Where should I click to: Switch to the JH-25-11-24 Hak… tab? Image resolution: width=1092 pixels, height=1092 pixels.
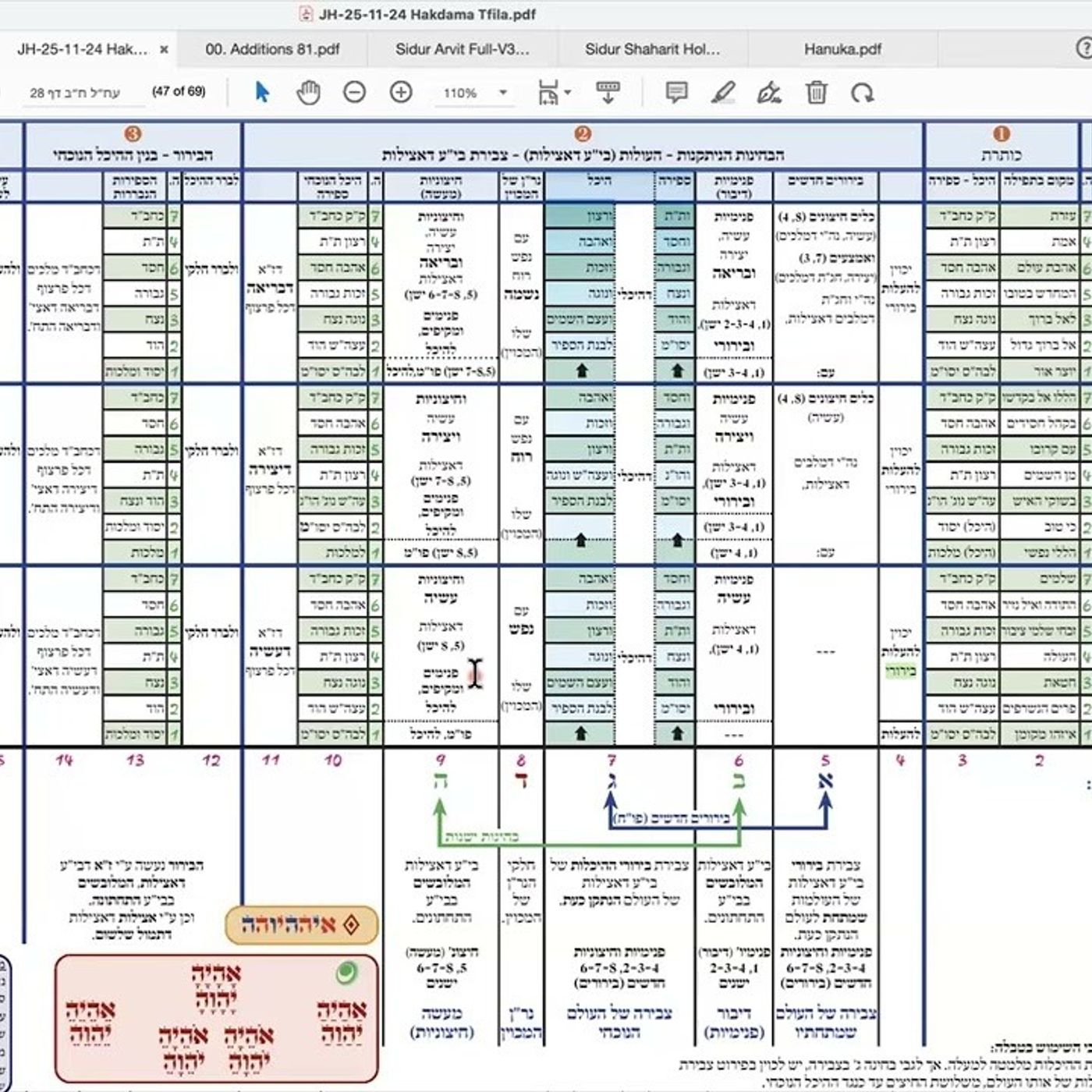coord(82,49)
